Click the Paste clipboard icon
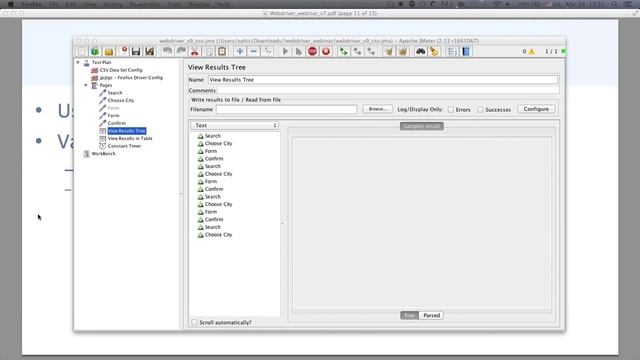 coord(222,51)
